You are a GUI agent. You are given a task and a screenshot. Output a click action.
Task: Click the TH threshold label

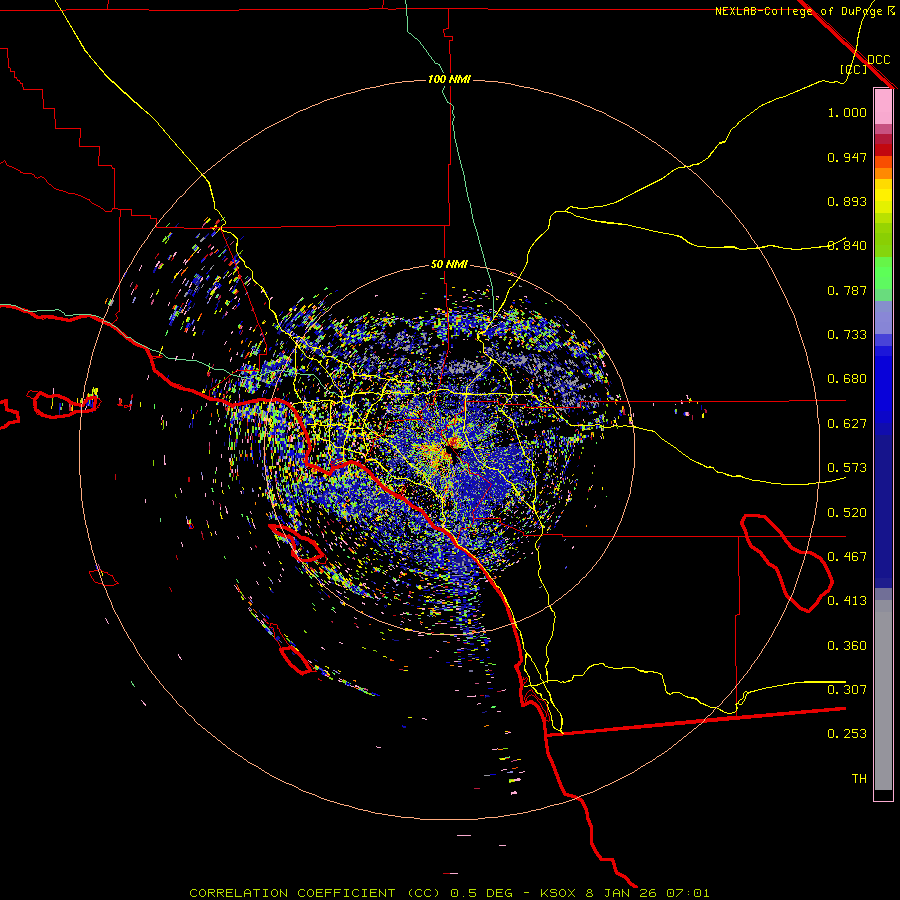tap(859, 779)
